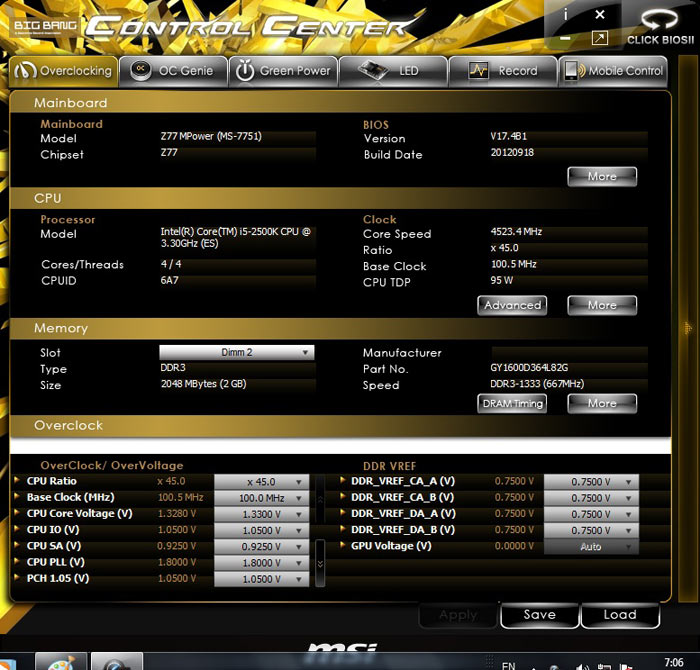Open the info 'i' icon in the title area
This screenshot has width=700, height=670.
point(566,15)
